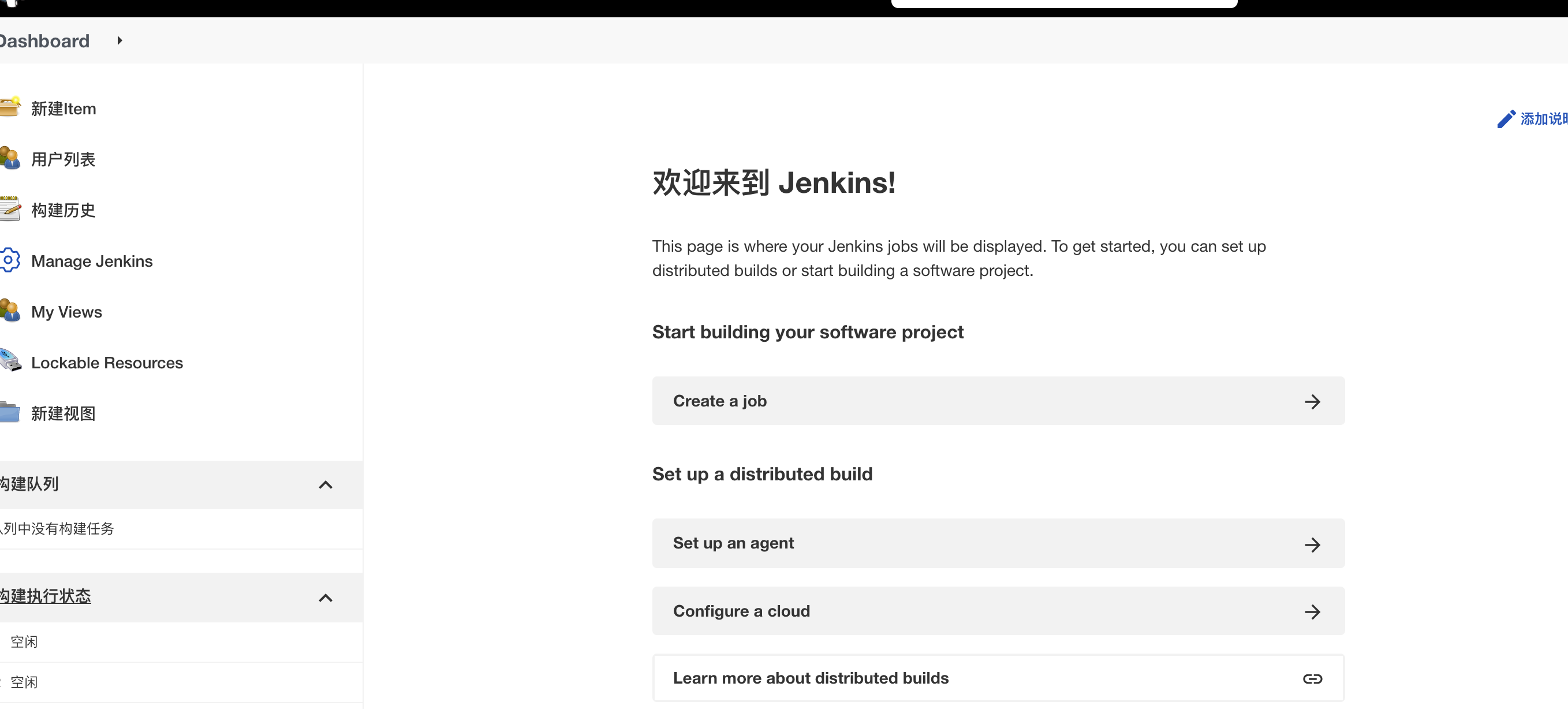Collapse the 构建执行状态 panel chevron

(x=326, y=598)
